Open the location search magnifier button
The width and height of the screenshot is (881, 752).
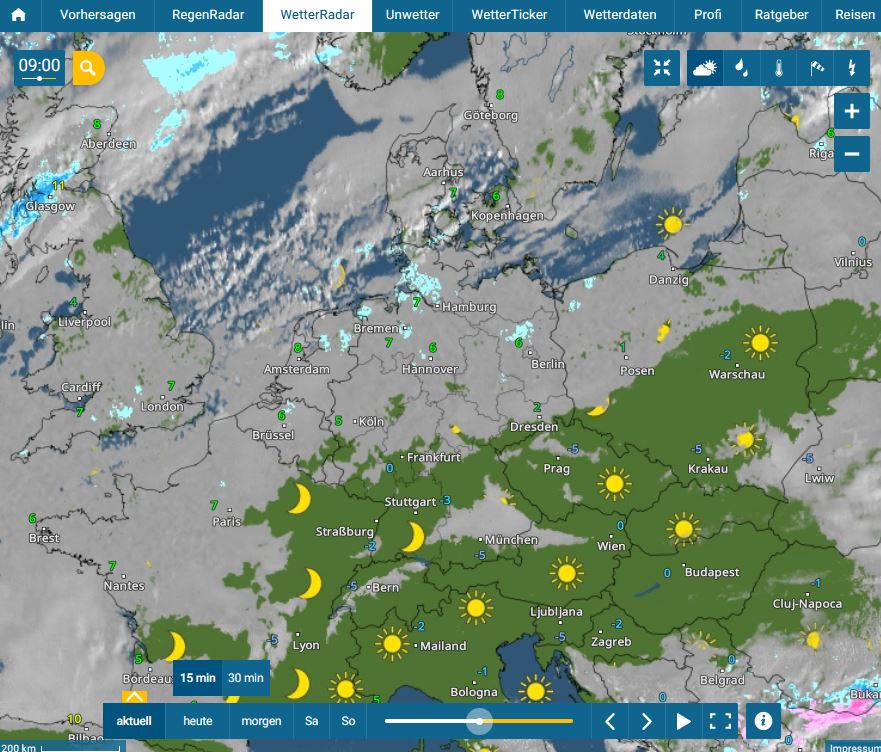pyautogui.click(x=88, y=68)
